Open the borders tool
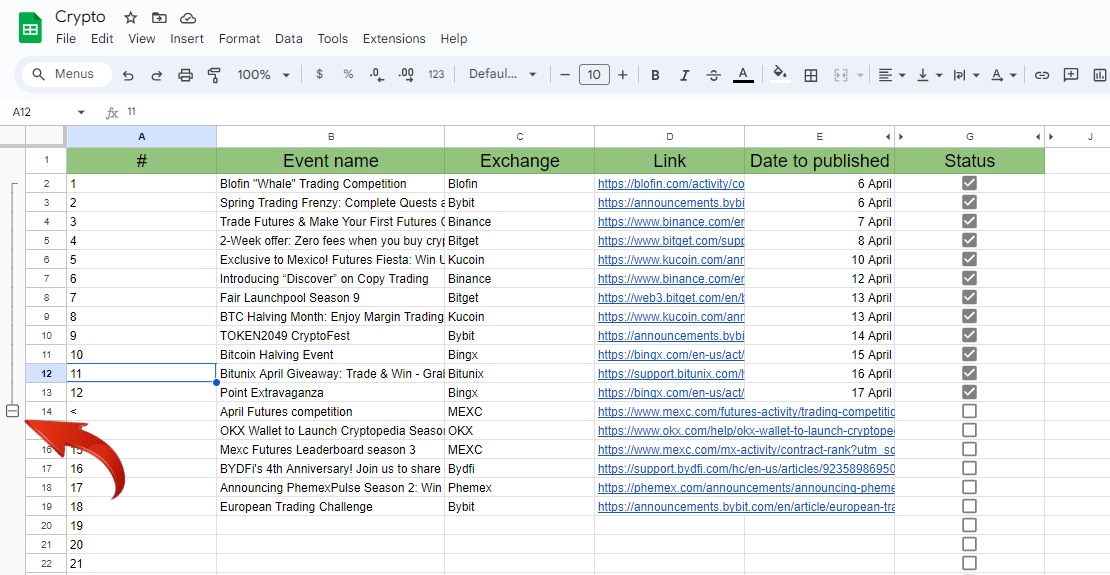 (811, 75)
